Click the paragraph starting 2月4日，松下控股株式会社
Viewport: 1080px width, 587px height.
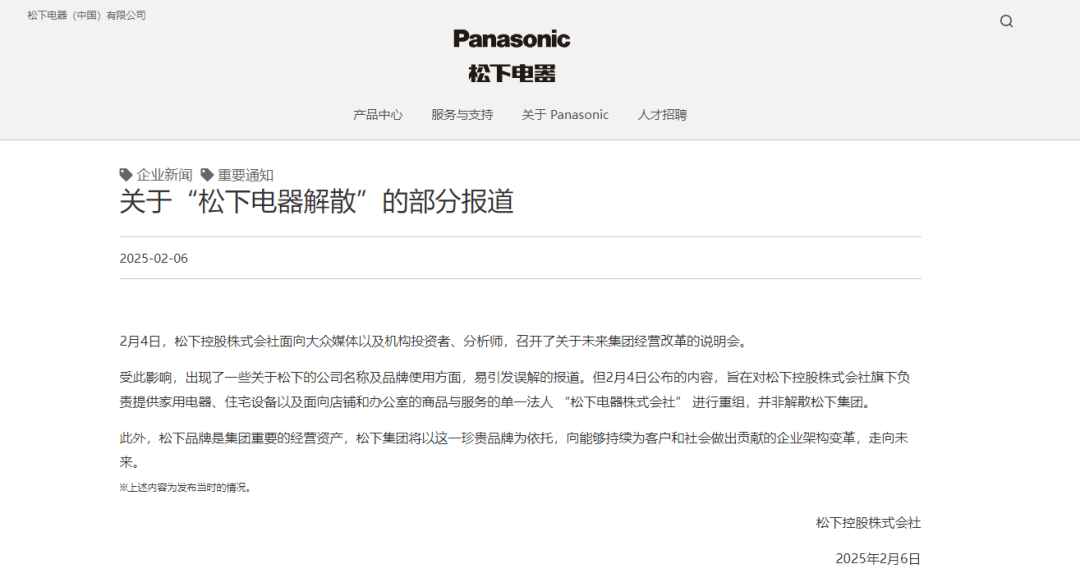click(435, 341)
